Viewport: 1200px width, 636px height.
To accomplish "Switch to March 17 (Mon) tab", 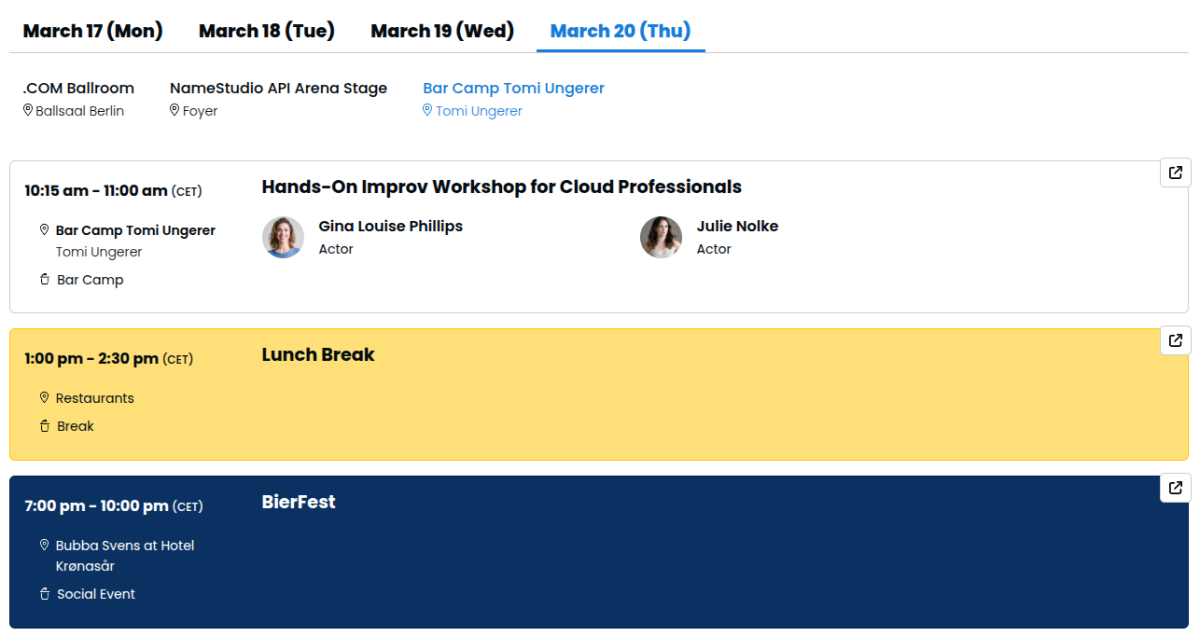I will 93,31.
